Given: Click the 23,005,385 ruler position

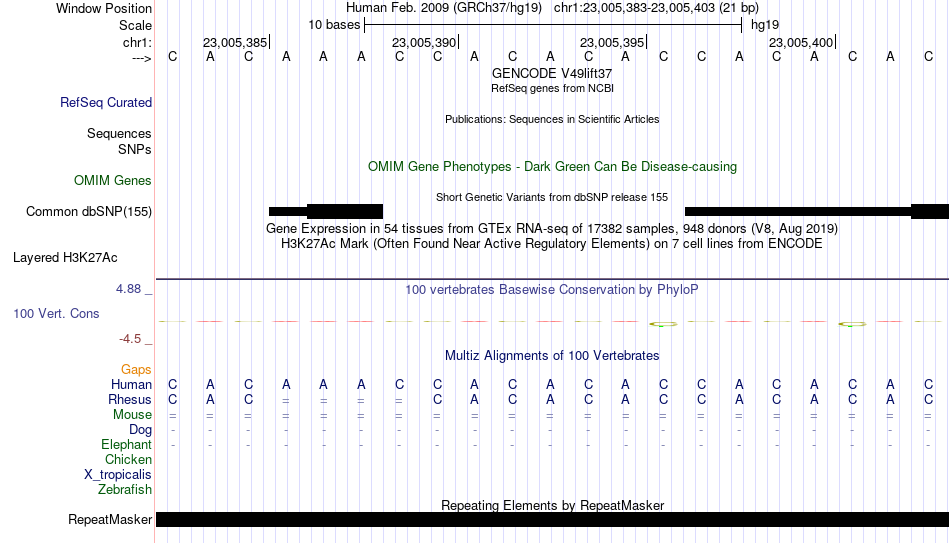Looking at the screenshot, I should pyautogui.click(x=234, y=42).
